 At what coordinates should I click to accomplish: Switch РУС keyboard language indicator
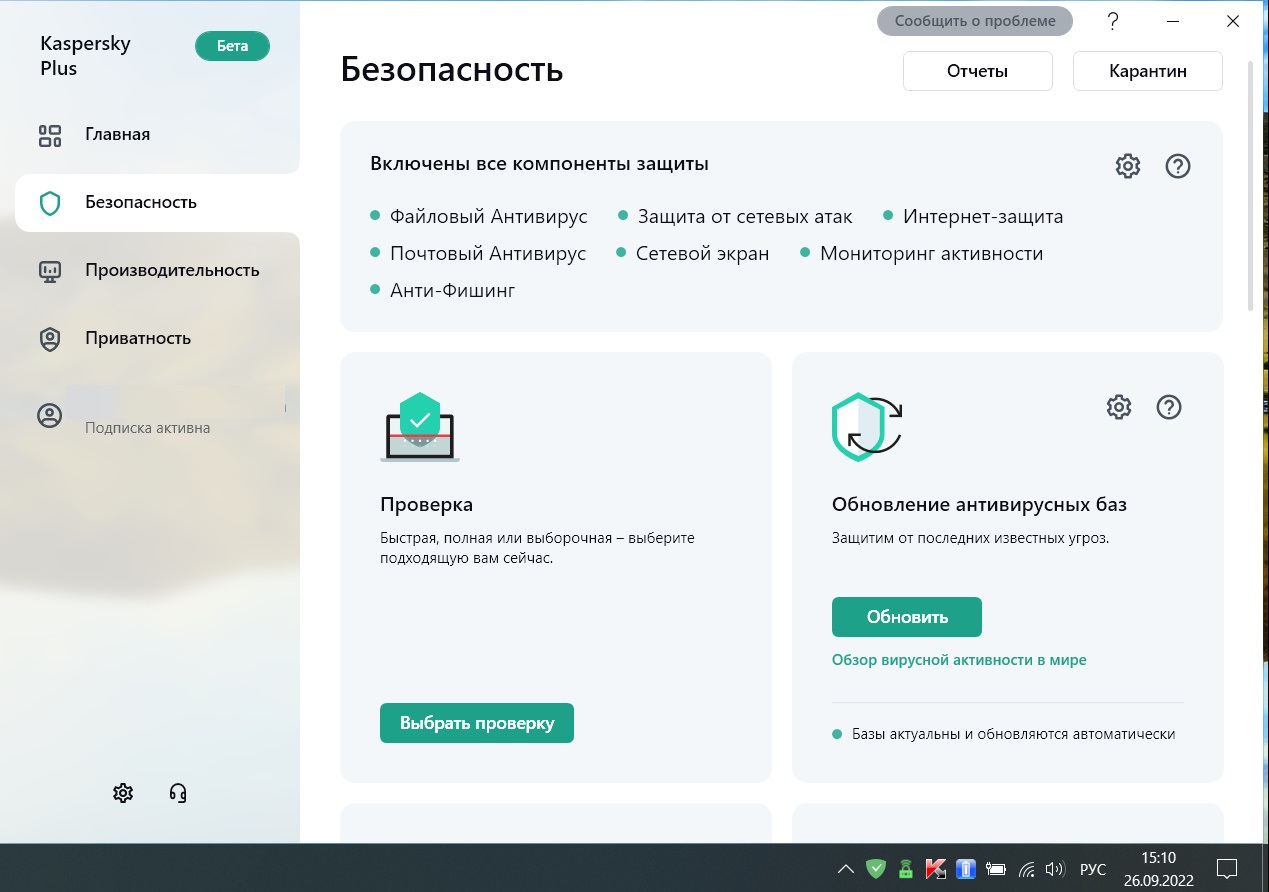tap(1093, 868)
